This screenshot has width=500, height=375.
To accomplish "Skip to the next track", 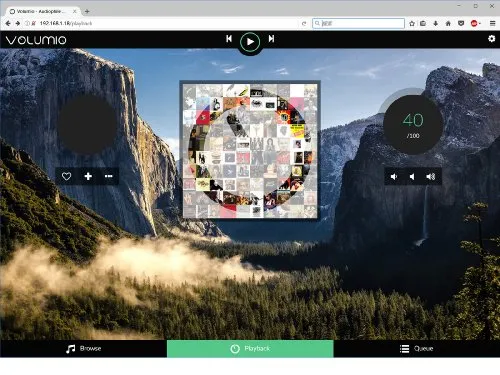I will coord(271,39).
